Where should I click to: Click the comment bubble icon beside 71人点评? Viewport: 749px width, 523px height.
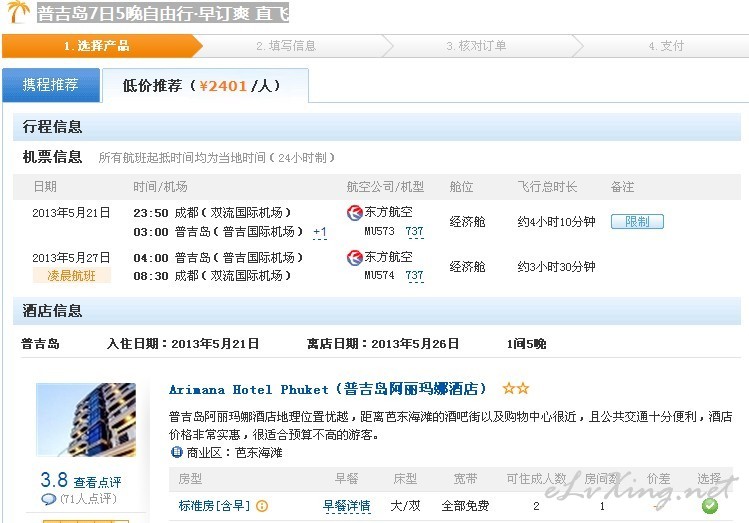(49, 499)
